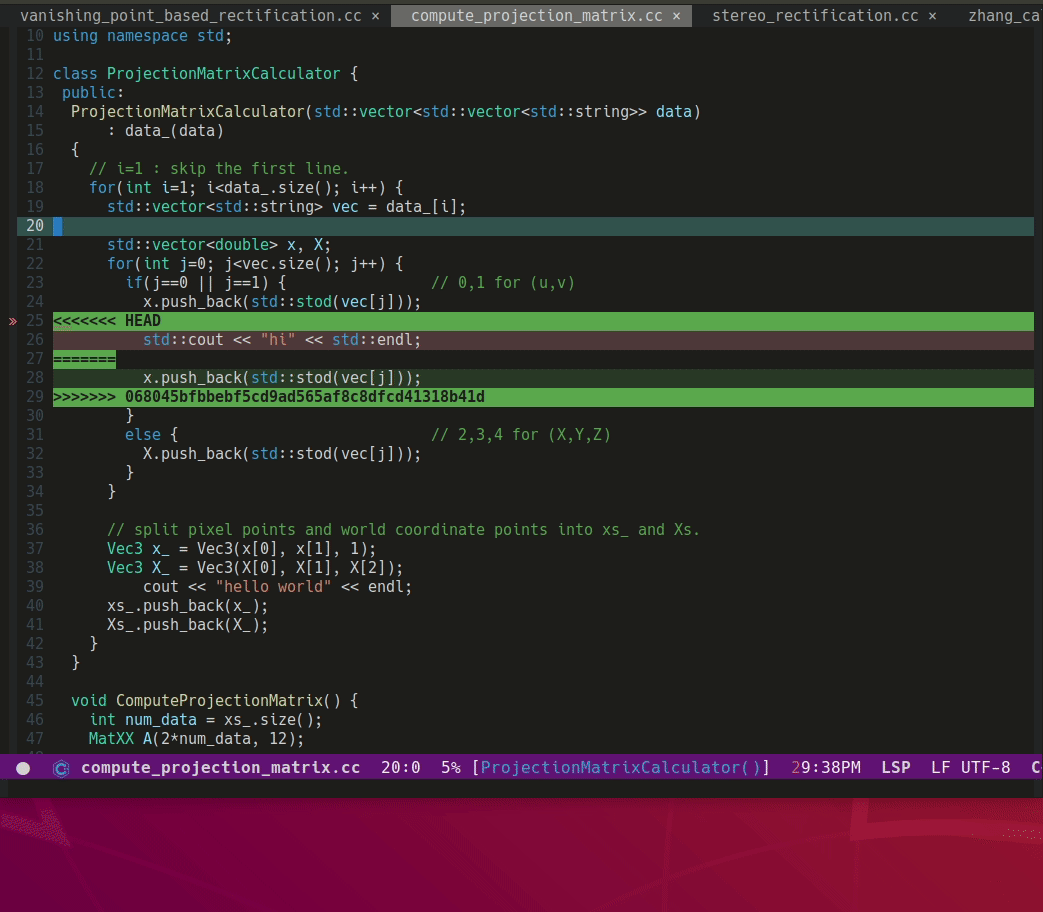Screen dimensions: 1043x912
Task: Click comment '// 2,3,4 for (X,Y,Z)'
Action: coord(521,434)
